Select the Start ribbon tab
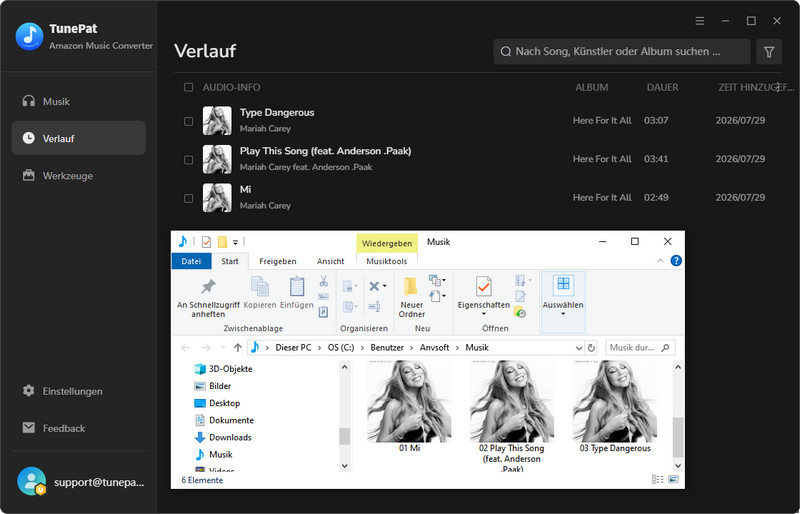 (x=230, y=261)
